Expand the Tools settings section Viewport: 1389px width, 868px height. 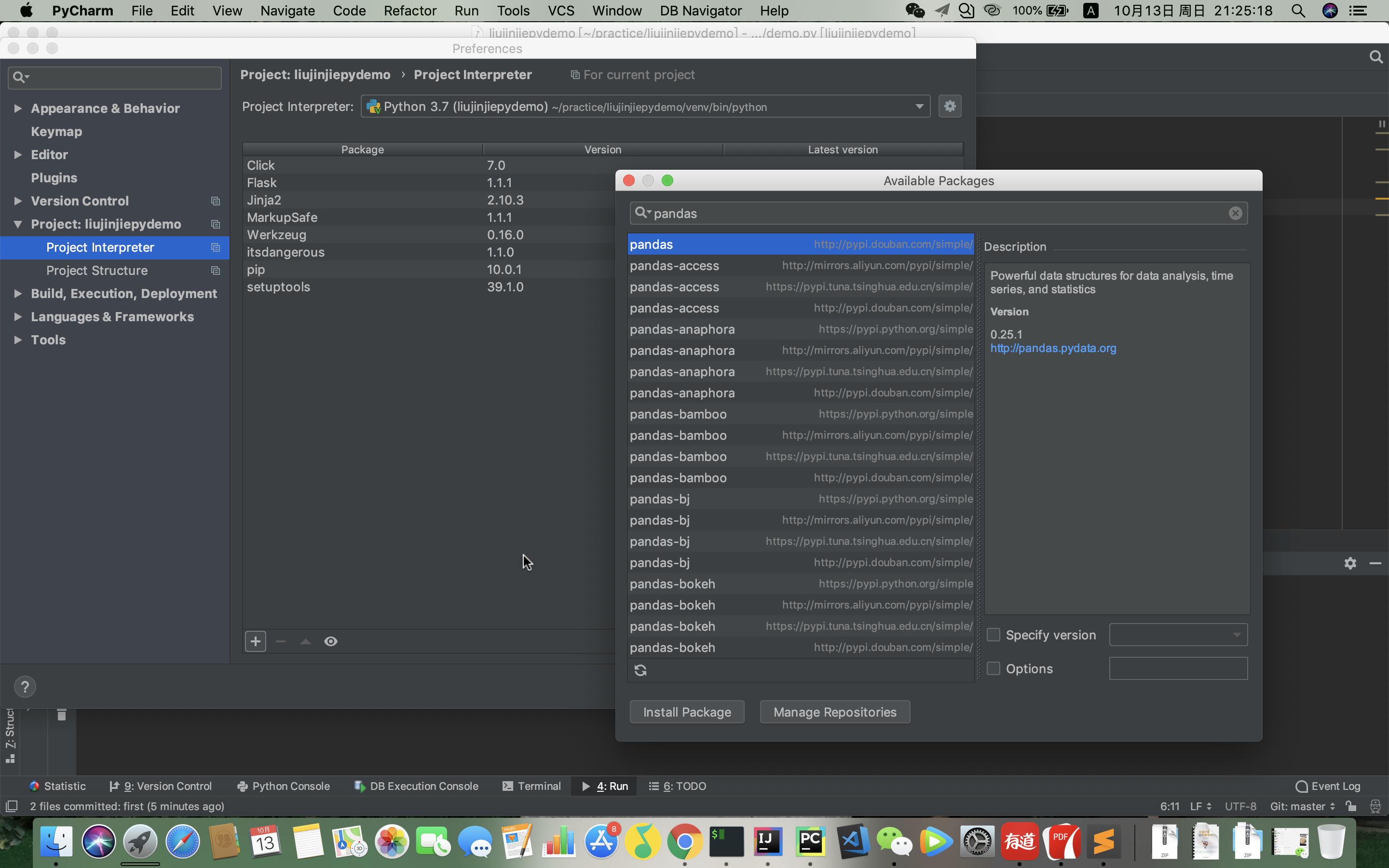[18, 340]
